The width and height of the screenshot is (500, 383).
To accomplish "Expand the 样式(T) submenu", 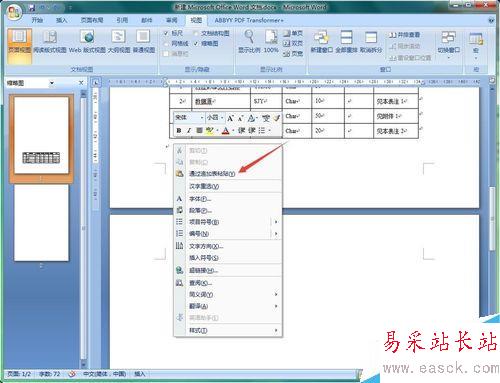I will pyautogui.click(x=228, y=330).
